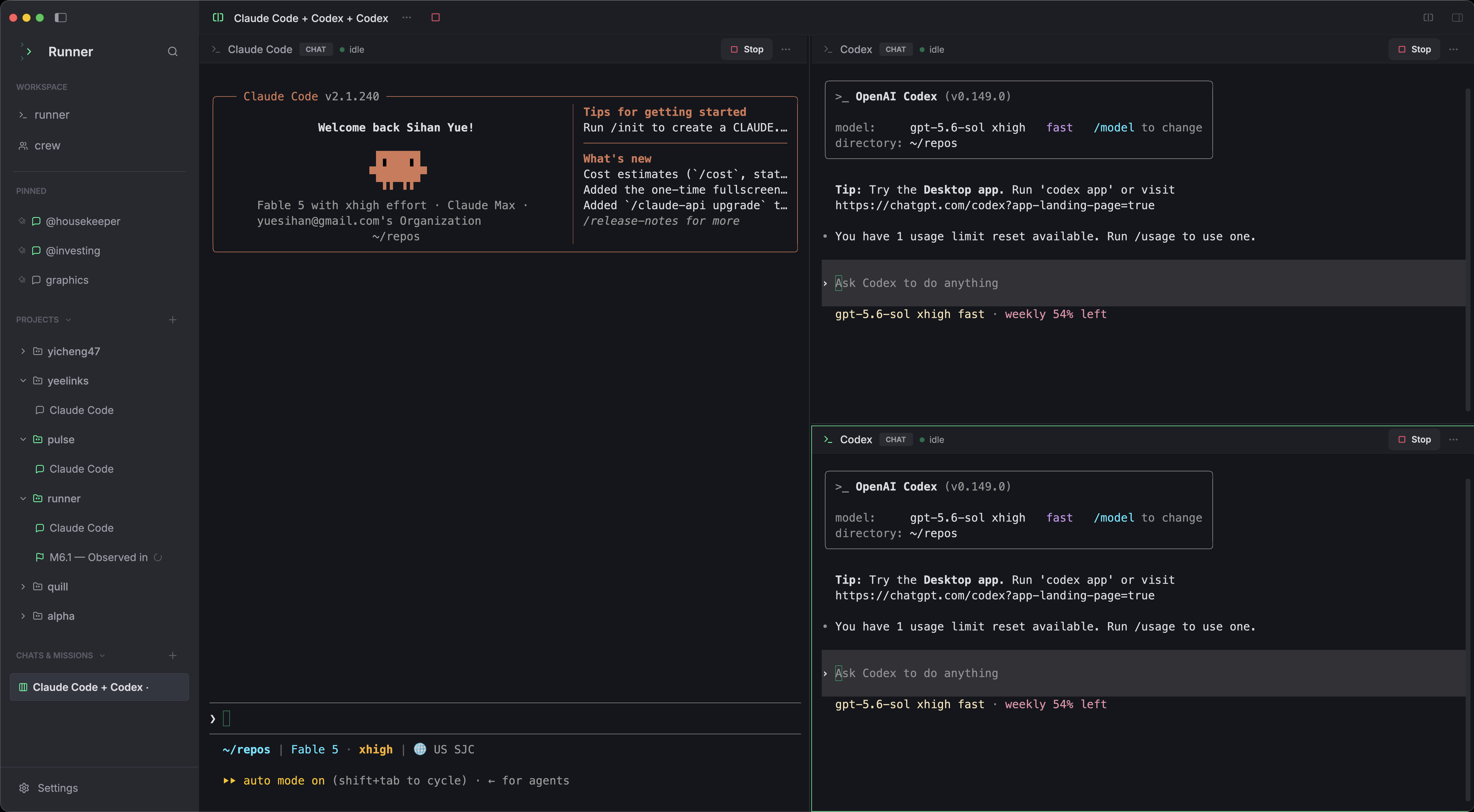Click the chatgpt.com link in upper Codex pane

tap(995, 206)
